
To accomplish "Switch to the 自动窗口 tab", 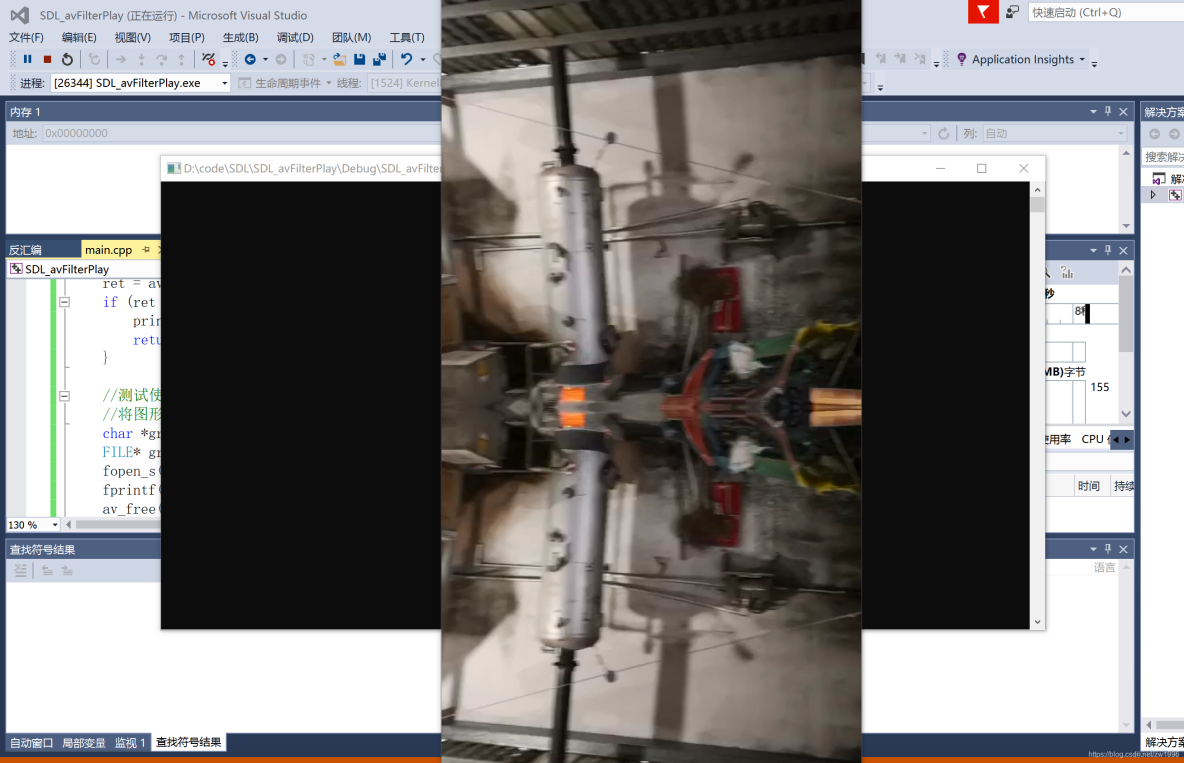I will pyautogui.click(x=31, y=743).
